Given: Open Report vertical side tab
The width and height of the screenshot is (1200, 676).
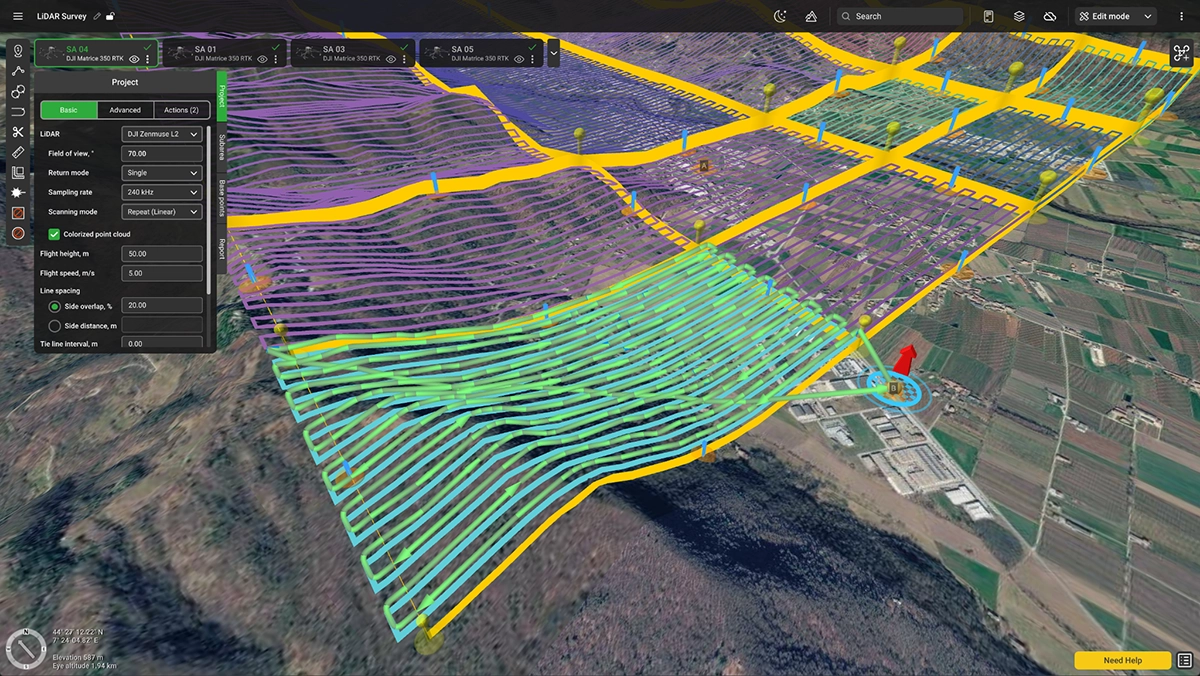Looking at the screenshot, I should 222,248.
